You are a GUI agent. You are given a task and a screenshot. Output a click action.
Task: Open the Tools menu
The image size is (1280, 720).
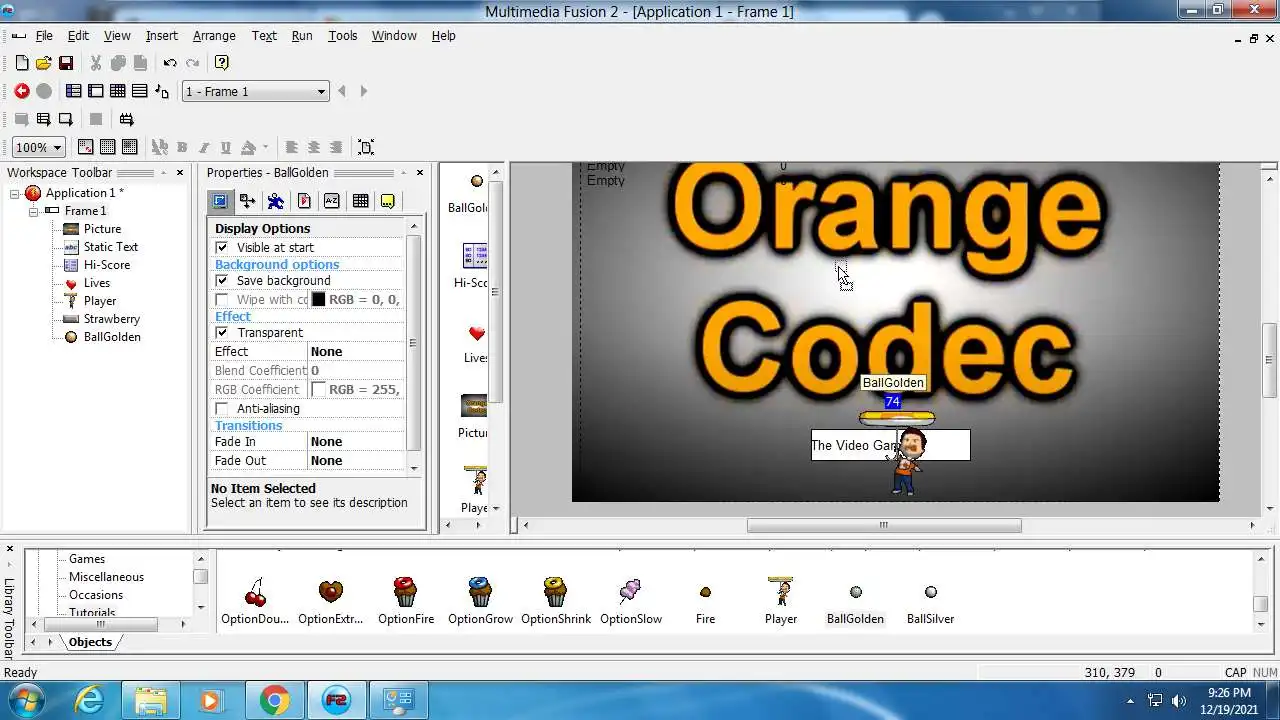[x=342, y=35]
